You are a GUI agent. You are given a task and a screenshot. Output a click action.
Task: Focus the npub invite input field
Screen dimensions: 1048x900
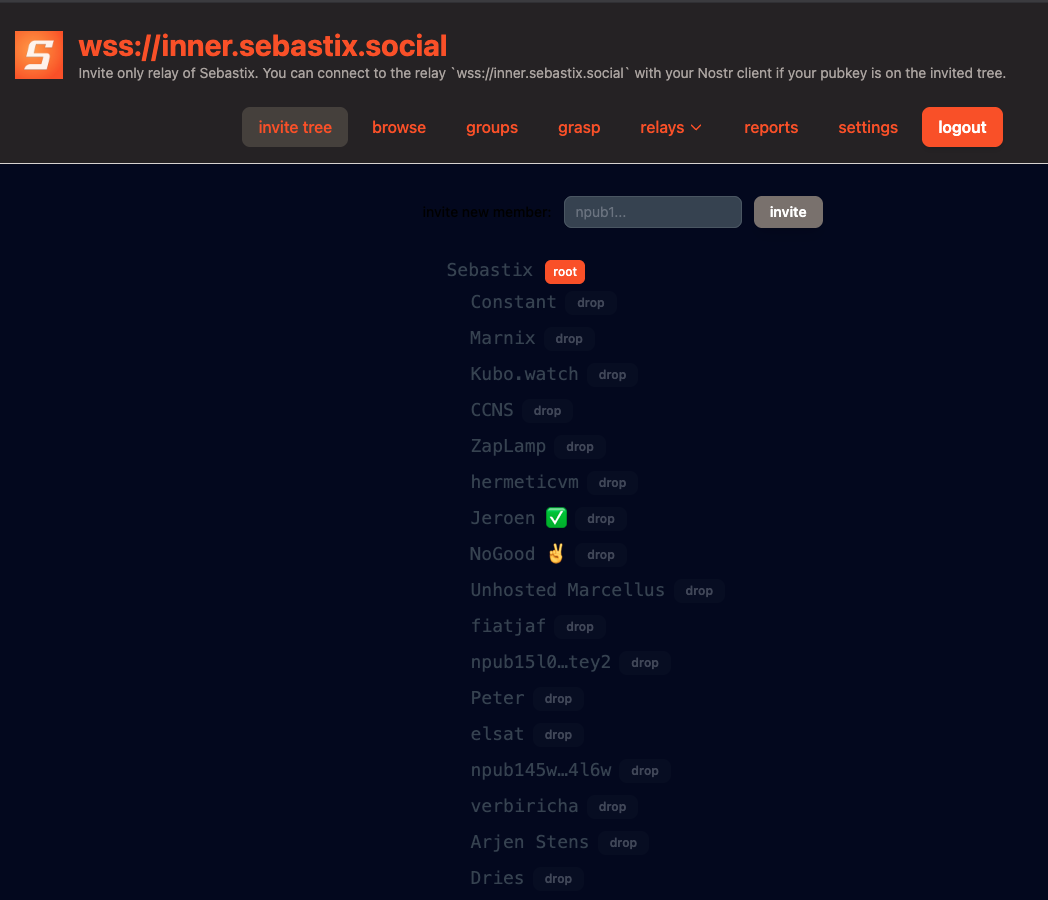652,212
